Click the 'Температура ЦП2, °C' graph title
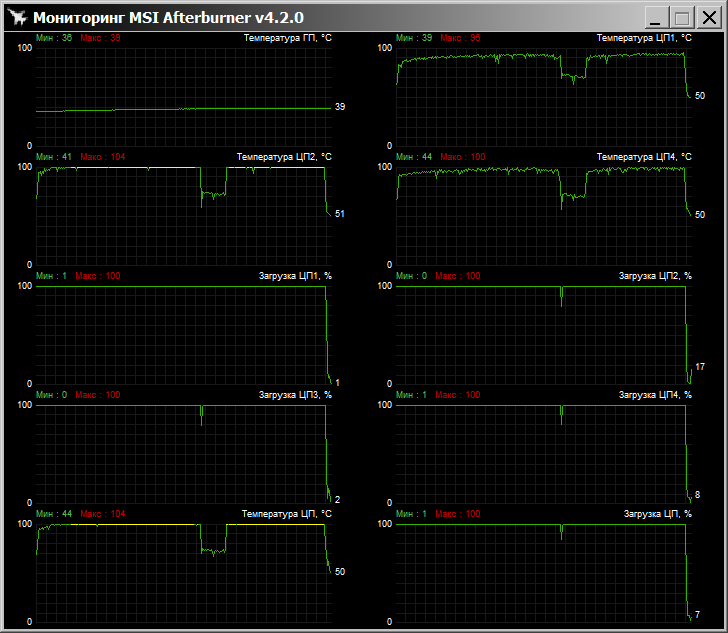 click(x=284, y=157)
